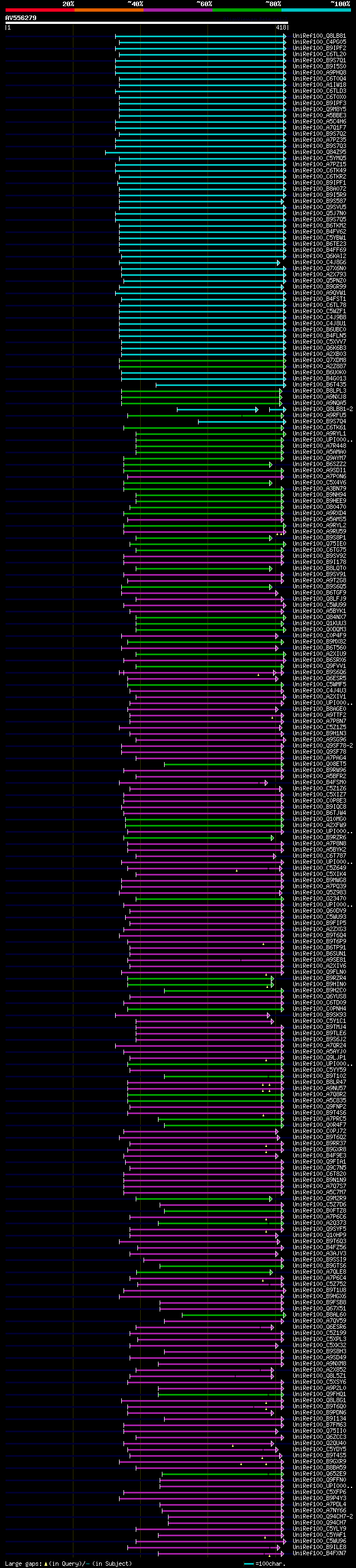Select the UniRef100_B9S587 label
The image size is (356, 1568).
coord(319,201)
